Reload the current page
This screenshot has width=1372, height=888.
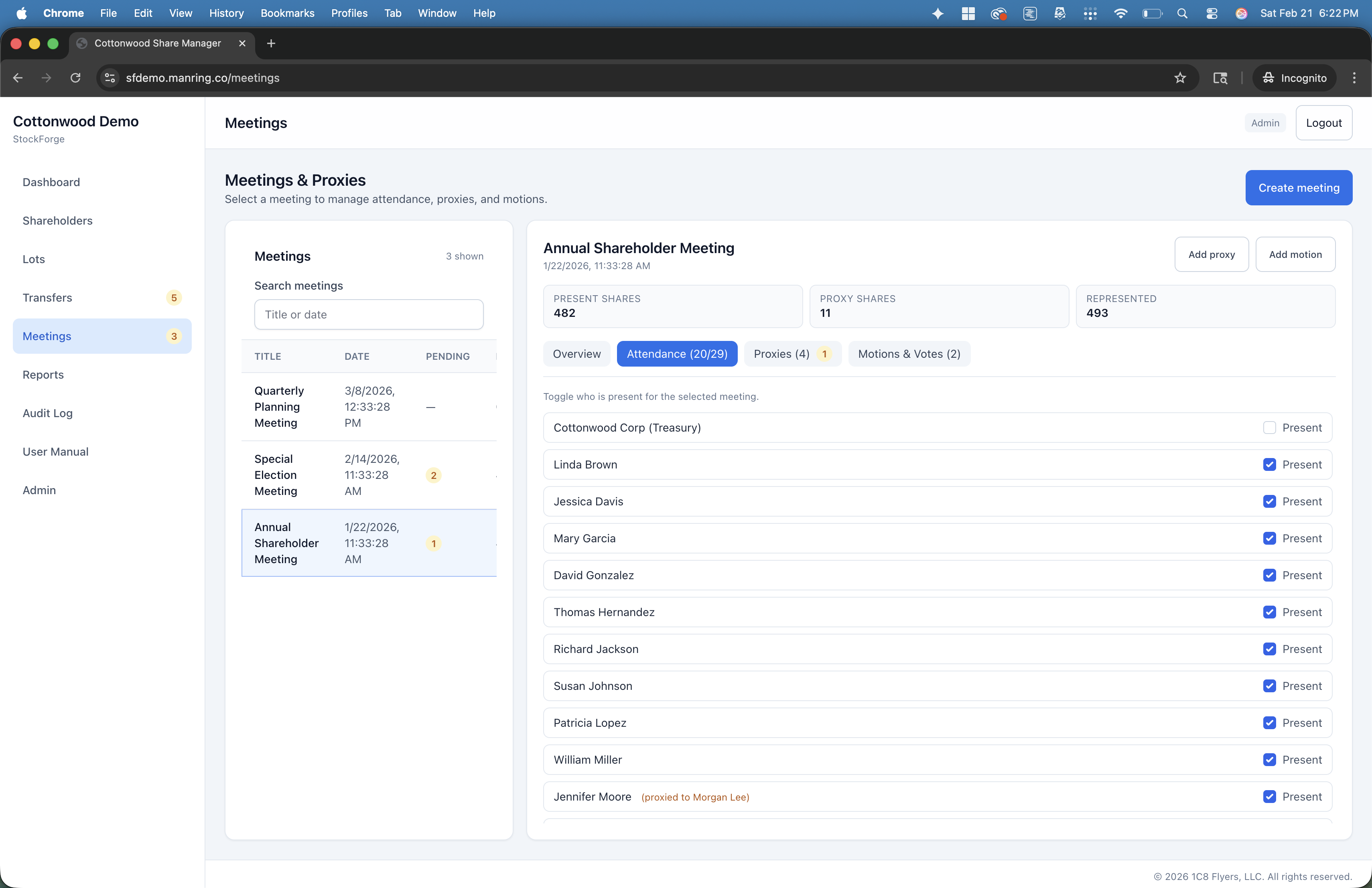75,78
